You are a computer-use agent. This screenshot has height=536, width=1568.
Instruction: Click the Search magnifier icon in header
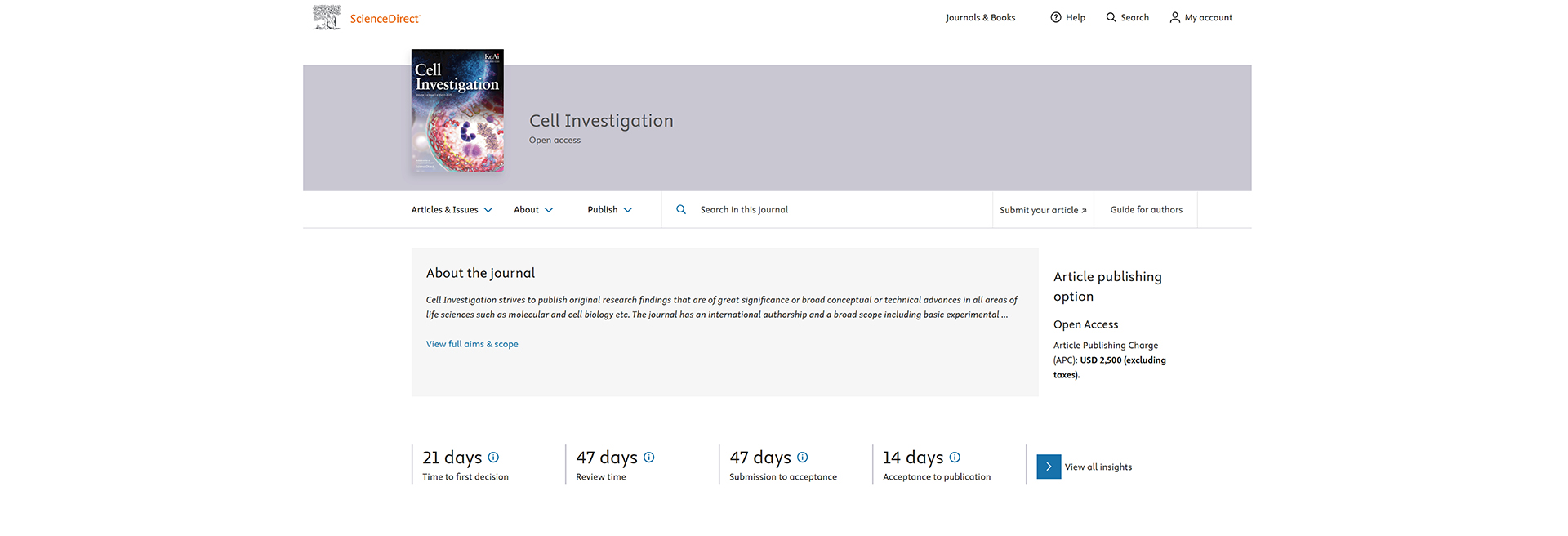[1111, 17]
